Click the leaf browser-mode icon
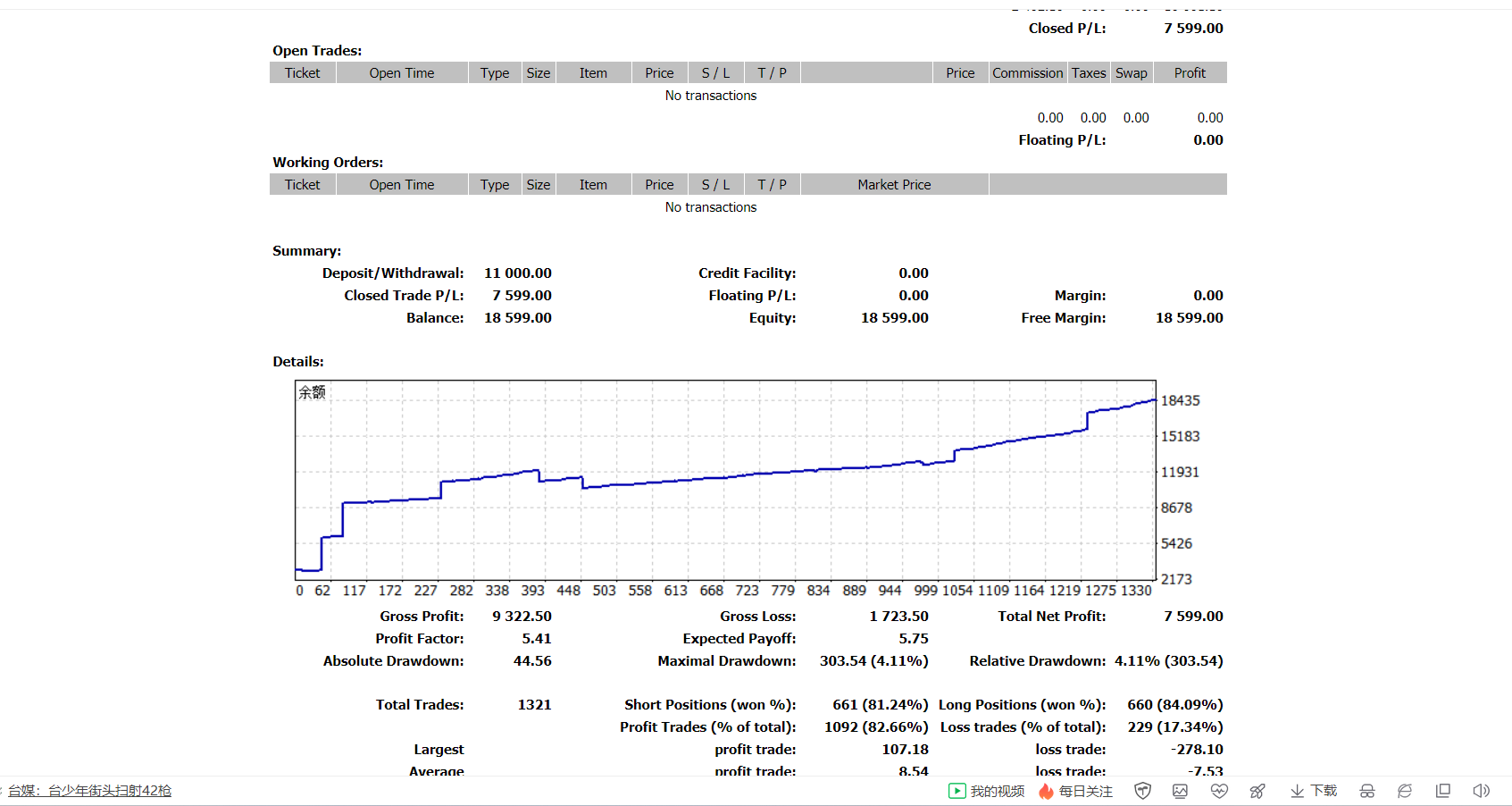Image resolution: width=1512 pixels, height=806 pixels. point(1405,791)
